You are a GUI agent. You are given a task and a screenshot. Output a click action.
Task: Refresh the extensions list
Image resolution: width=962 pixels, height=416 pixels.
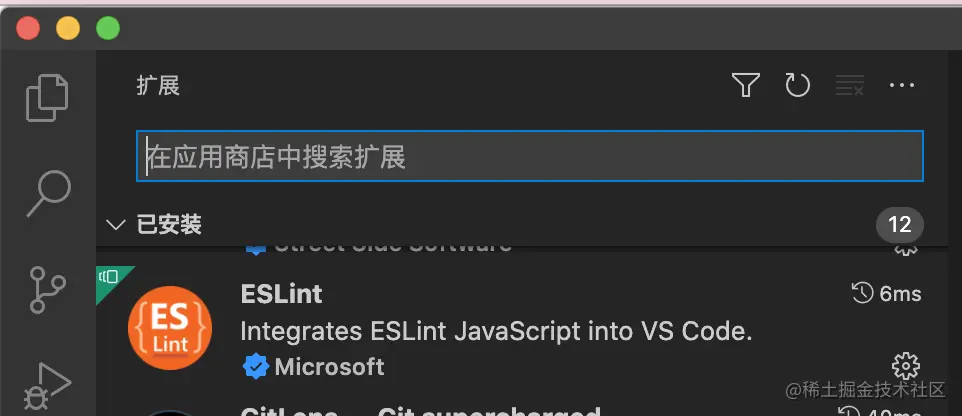pyautogui.click(x=797, y=86)
